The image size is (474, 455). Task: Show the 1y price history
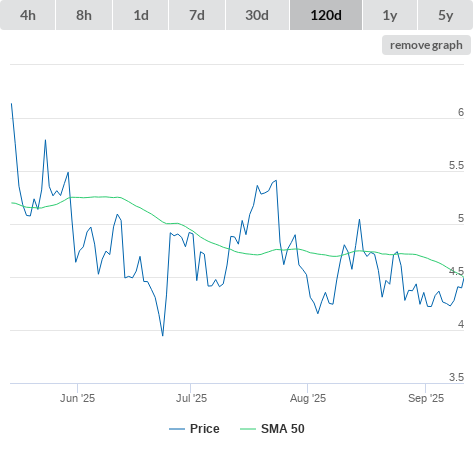click(x=390, y=15)
